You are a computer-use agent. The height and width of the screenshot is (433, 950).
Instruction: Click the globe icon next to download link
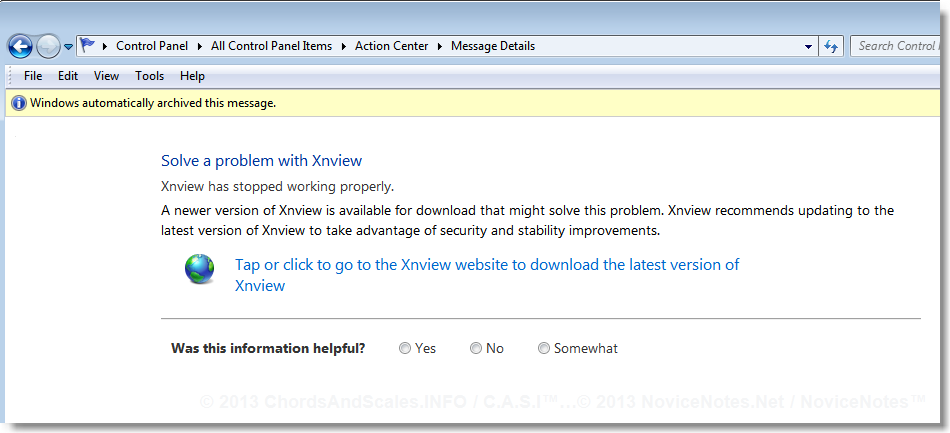(199, 269)
